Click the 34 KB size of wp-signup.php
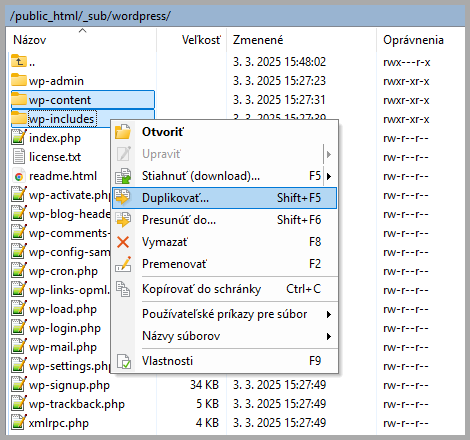Image resolution: width=470 pixels, height=440 pixels. click(x=204, y=385)
